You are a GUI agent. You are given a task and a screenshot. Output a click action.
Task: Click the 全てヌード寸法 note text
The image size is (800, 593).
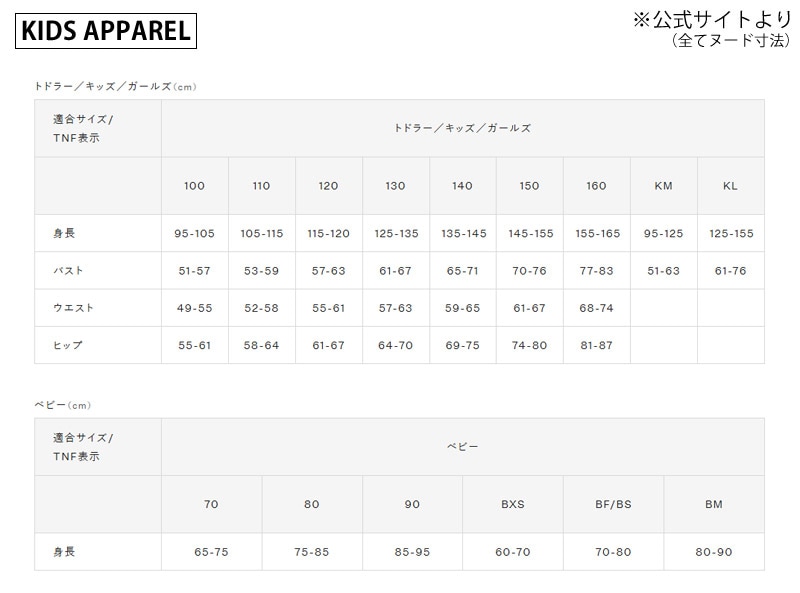click(x=729, y=42)
